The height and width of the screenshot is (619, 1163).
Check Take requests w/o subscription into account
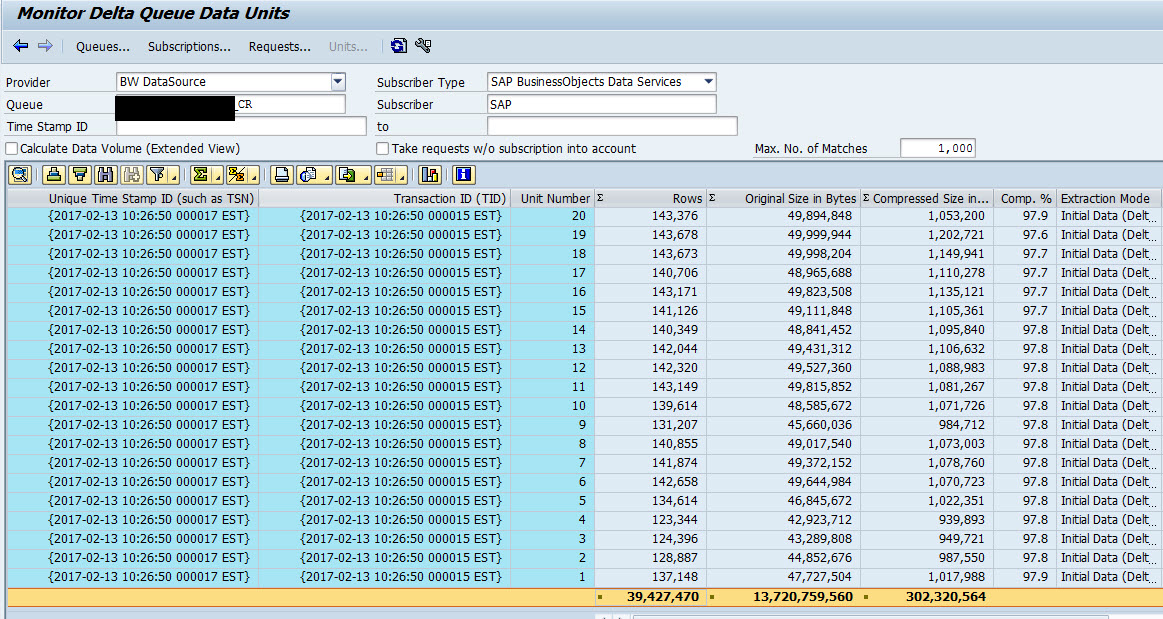pos(383,149)
